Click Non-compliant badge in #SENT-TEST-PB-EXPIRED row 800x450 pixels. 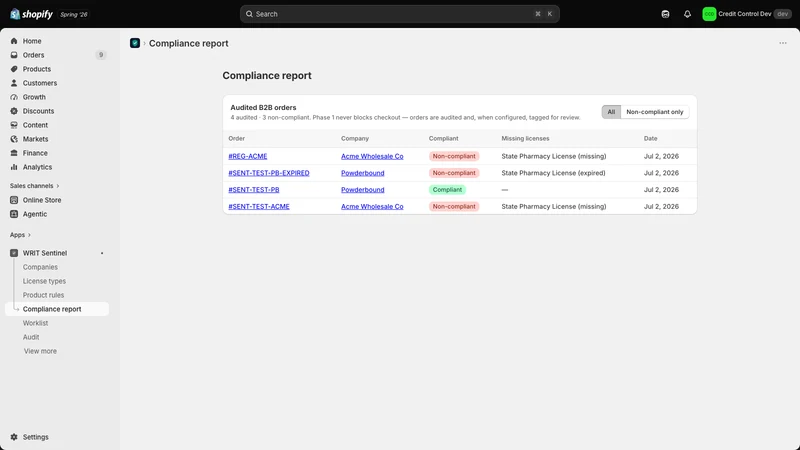coord(454,173)
